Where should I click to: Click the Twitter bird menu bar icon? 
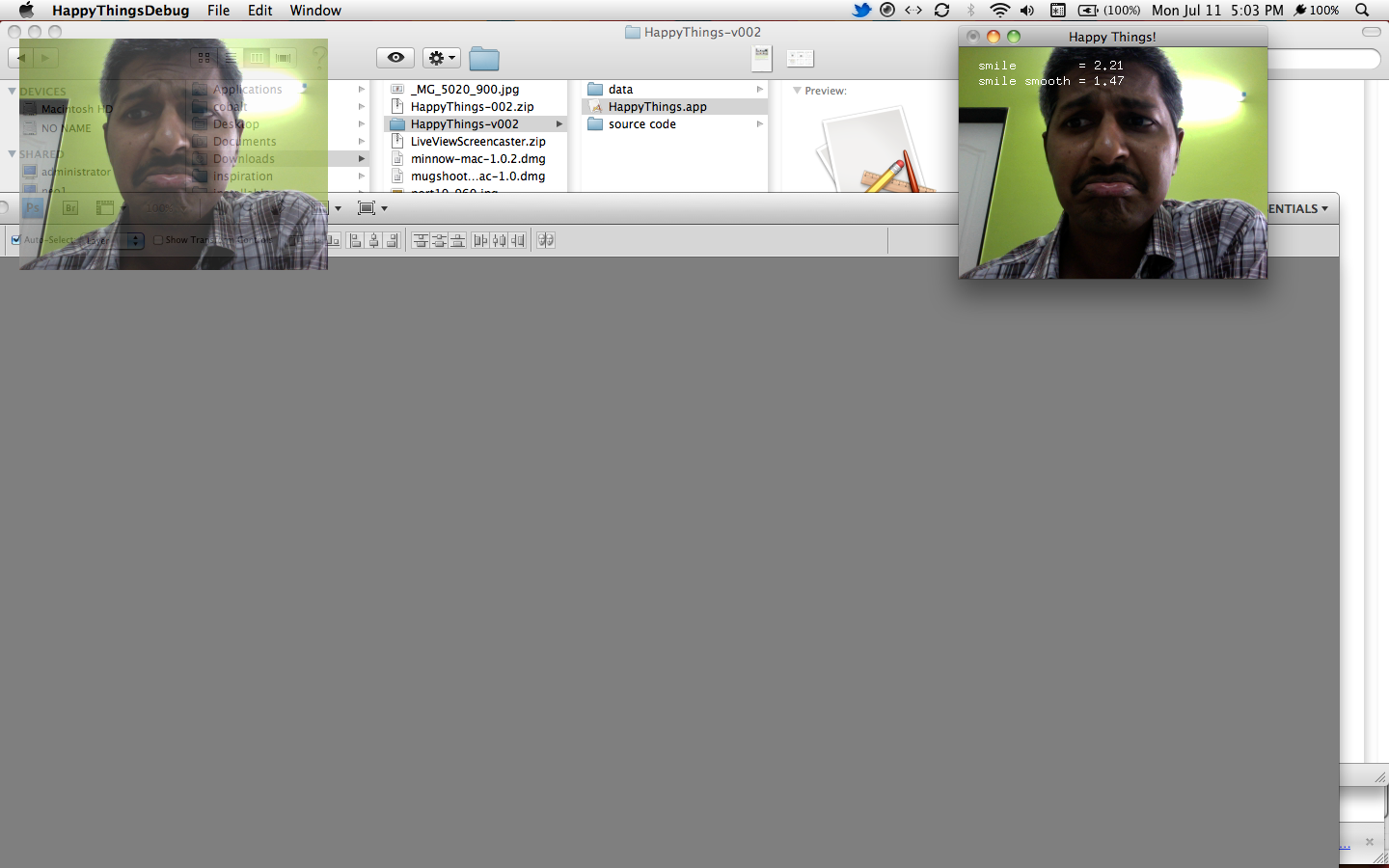[861, 11]
